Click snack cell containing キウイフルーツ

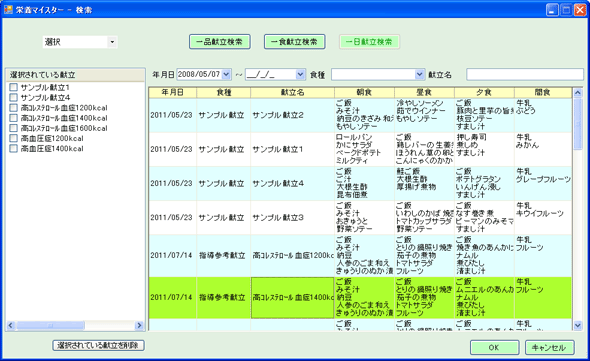pos(543,218)
